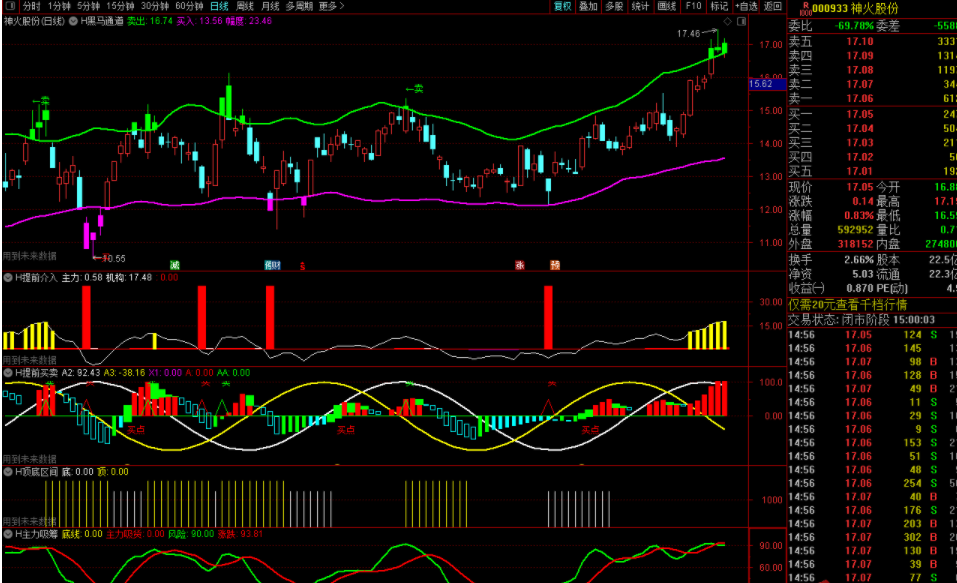Click the 减 marker icon under the chart
Screen dimensions: 957x583
point(175,265)
